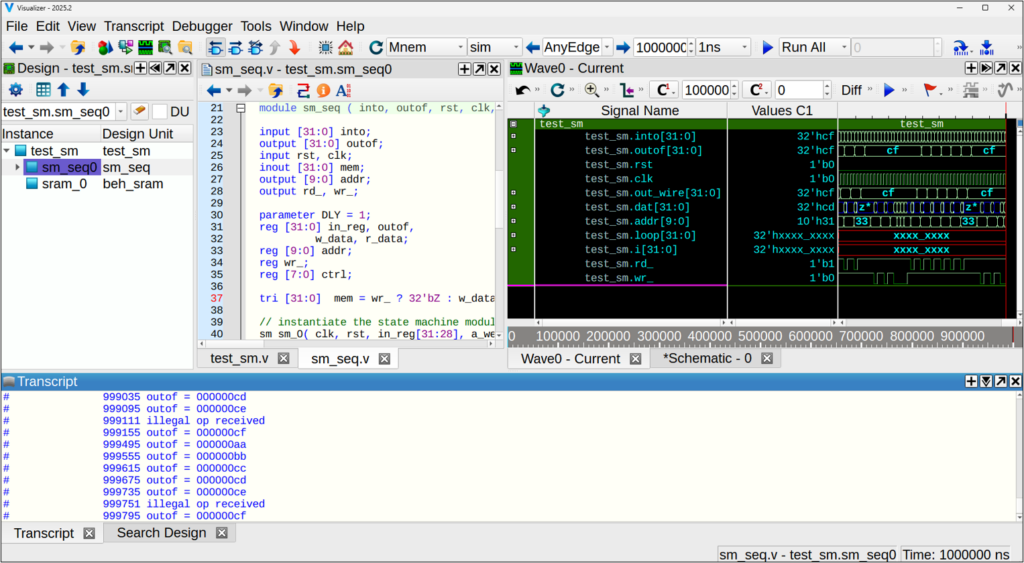The image size is (1024, 563).
Task: Close the sm_seq.v tab
Action: coord(384,359)
